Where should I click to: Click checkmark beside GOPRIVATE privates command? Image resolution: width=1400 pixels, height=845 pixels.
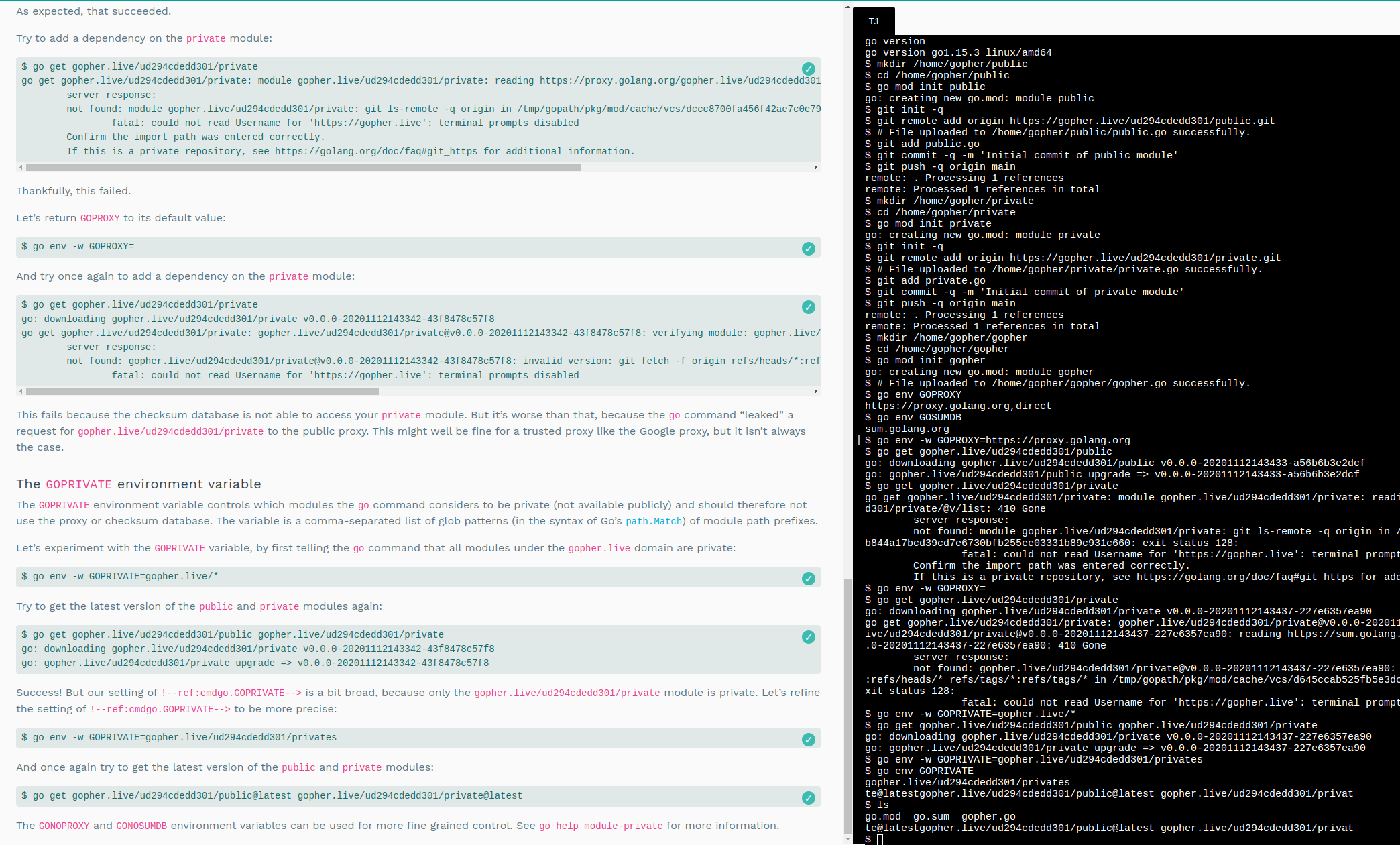[x=809, y=740]
